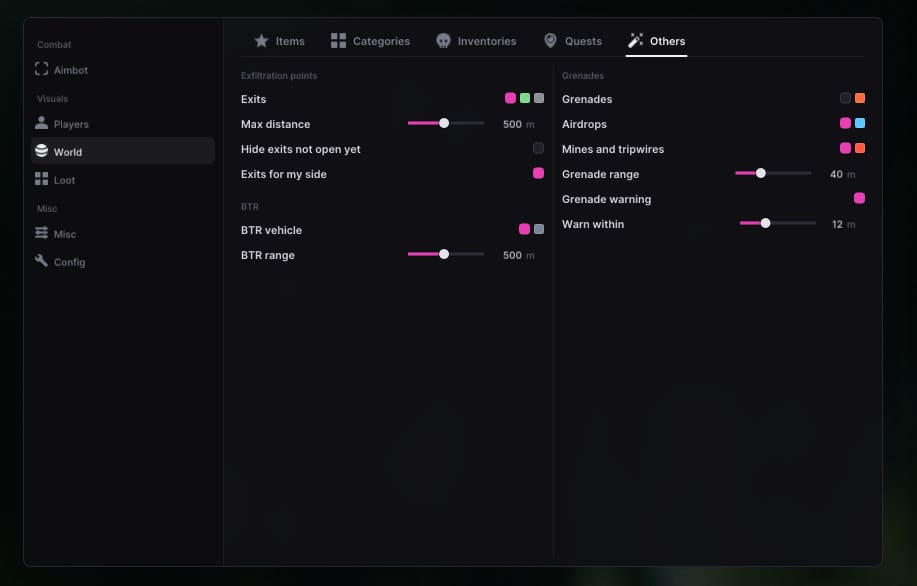
Task: Select the Players person icon in sidebar
Action: 42,123
